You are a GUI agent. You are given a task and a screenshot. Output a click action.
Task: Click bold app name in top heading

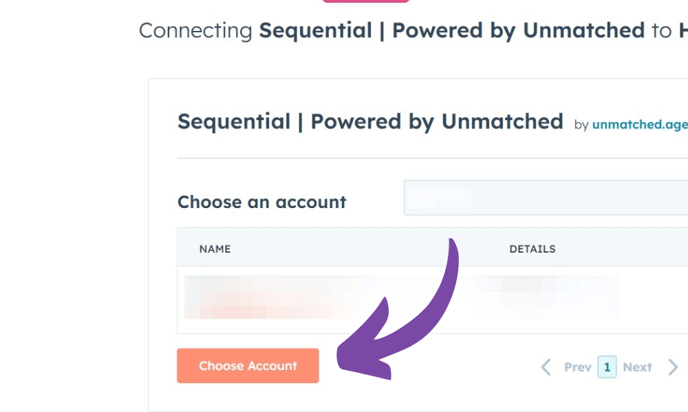click(x=451, y=31)
